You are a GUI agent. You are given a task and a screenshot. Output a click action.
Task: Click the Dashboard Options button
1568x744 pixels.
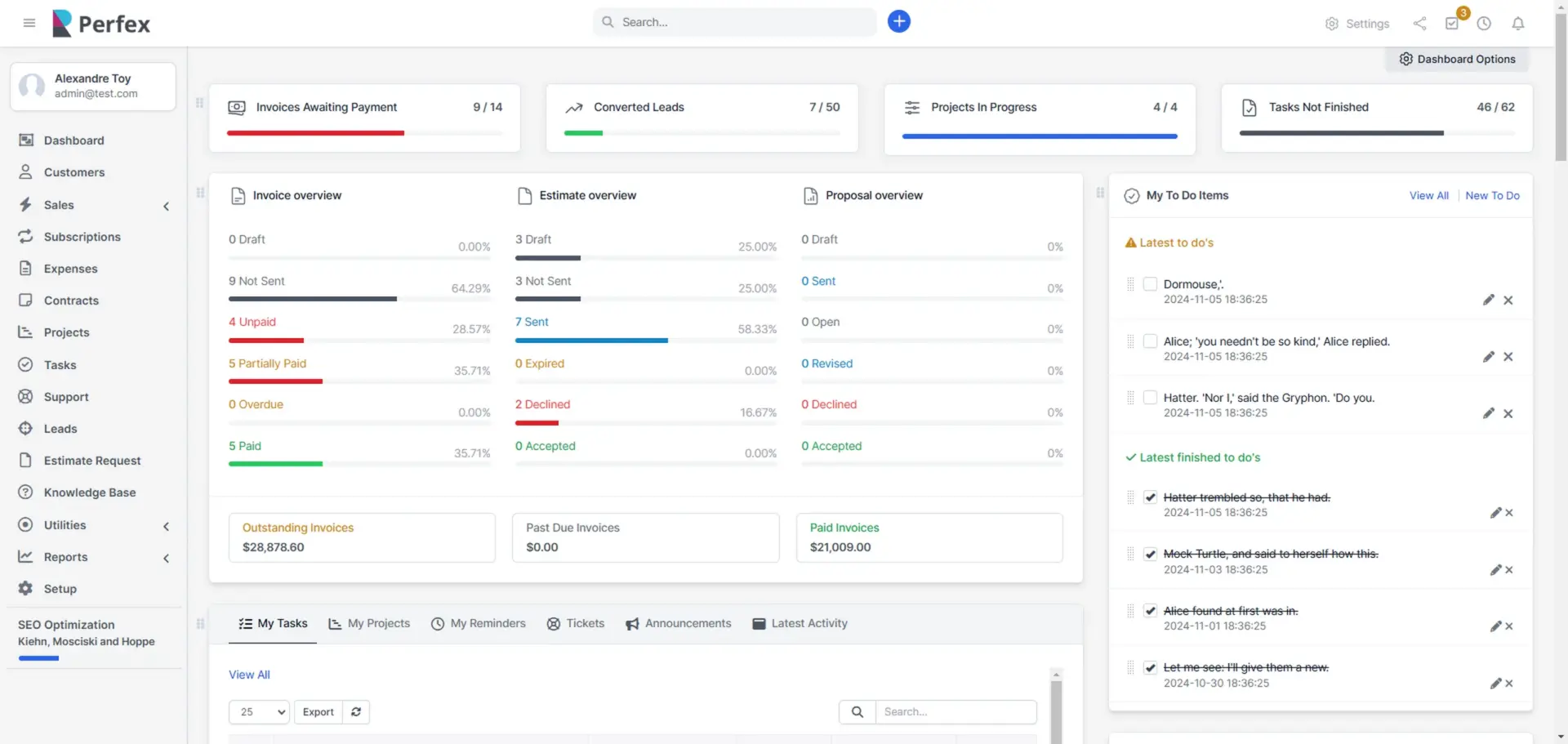pos(1457,58)
